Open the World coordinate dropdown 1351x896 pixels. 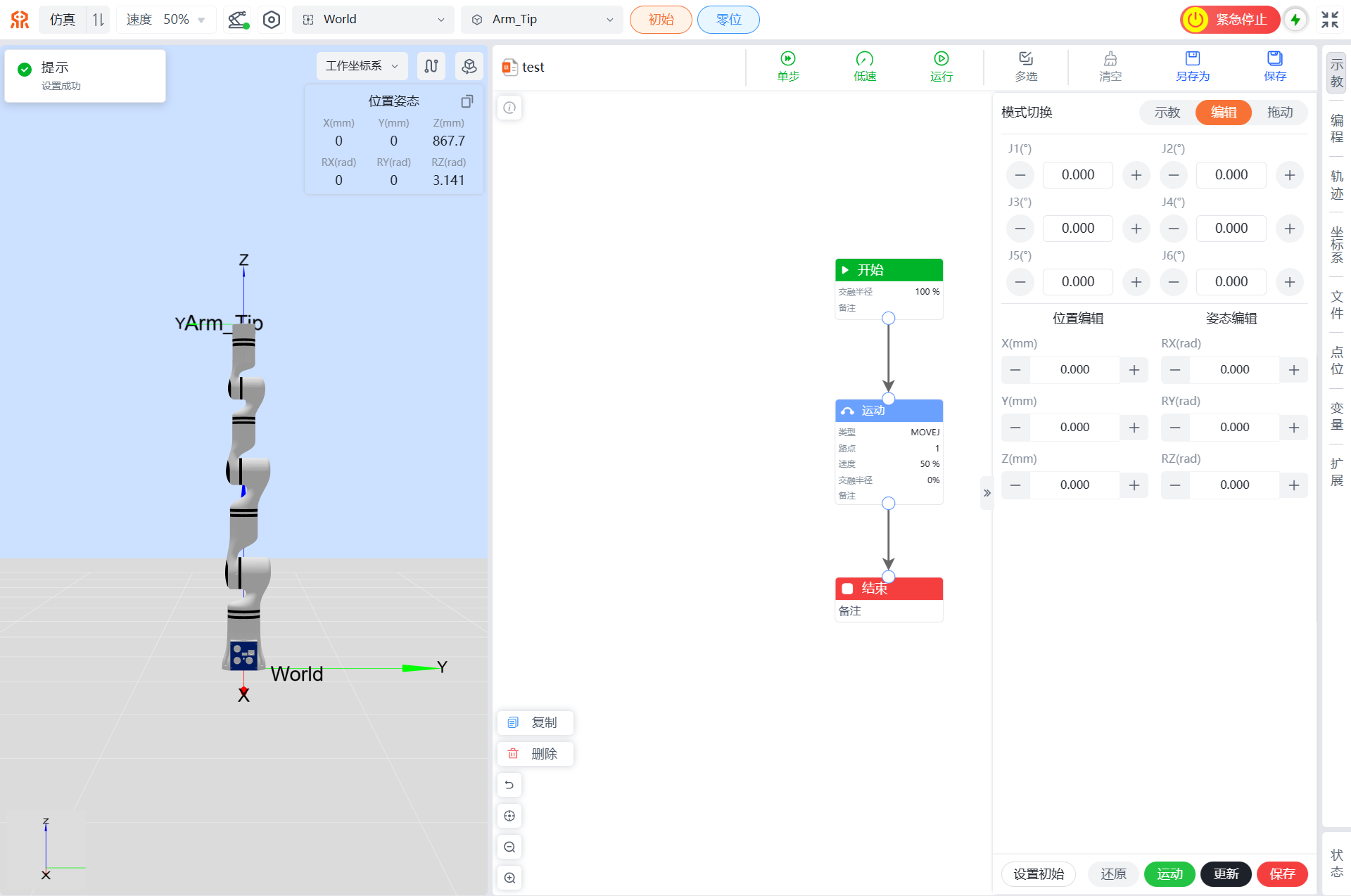click(x=373, y=20)
